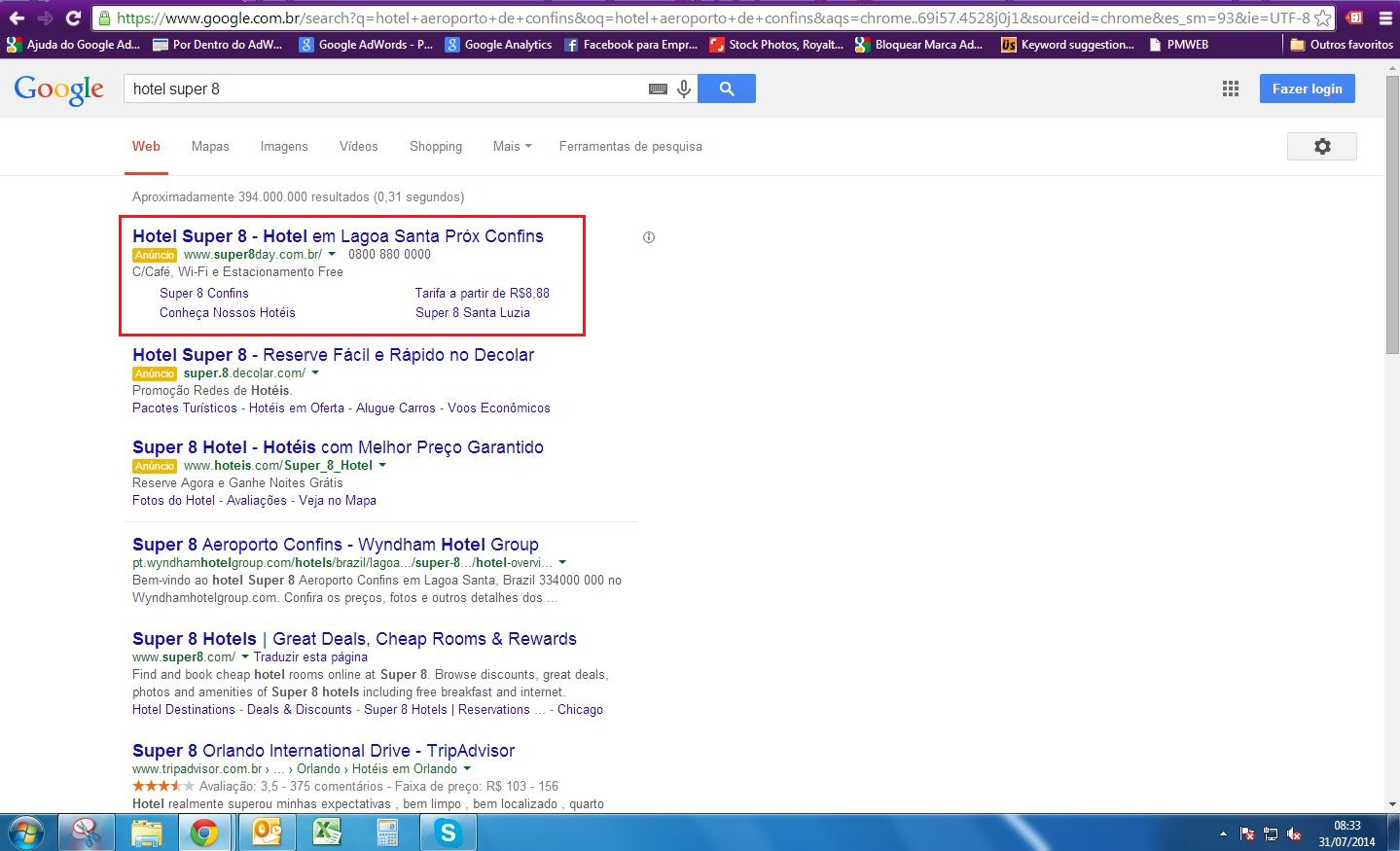Switch to the Imagens tab
This screenshot has width=1400, height=851.
click(284, 146)
